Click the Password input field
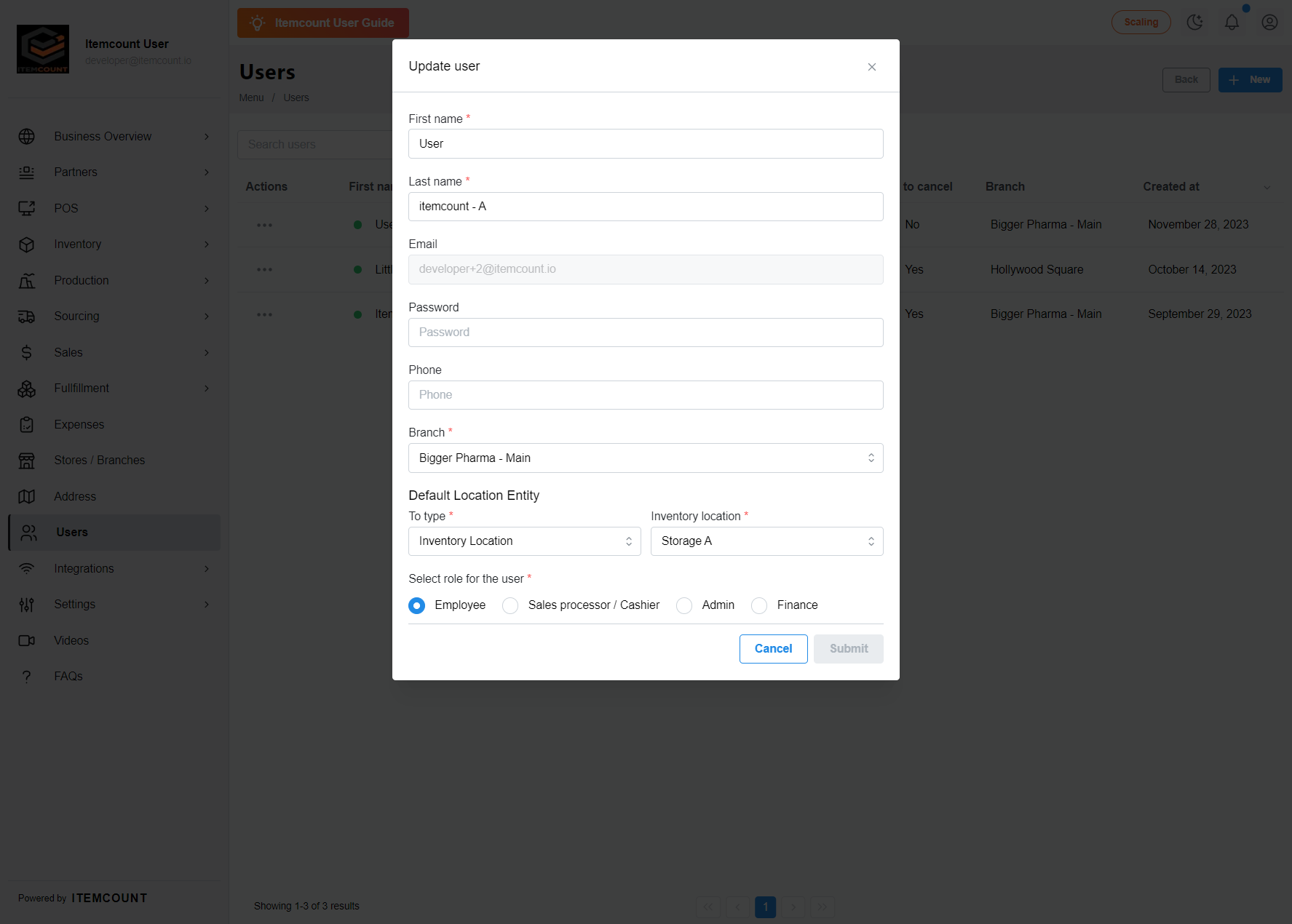Image resolution: width=1292 pixels, height=924 pixels. tap(646, 332)
